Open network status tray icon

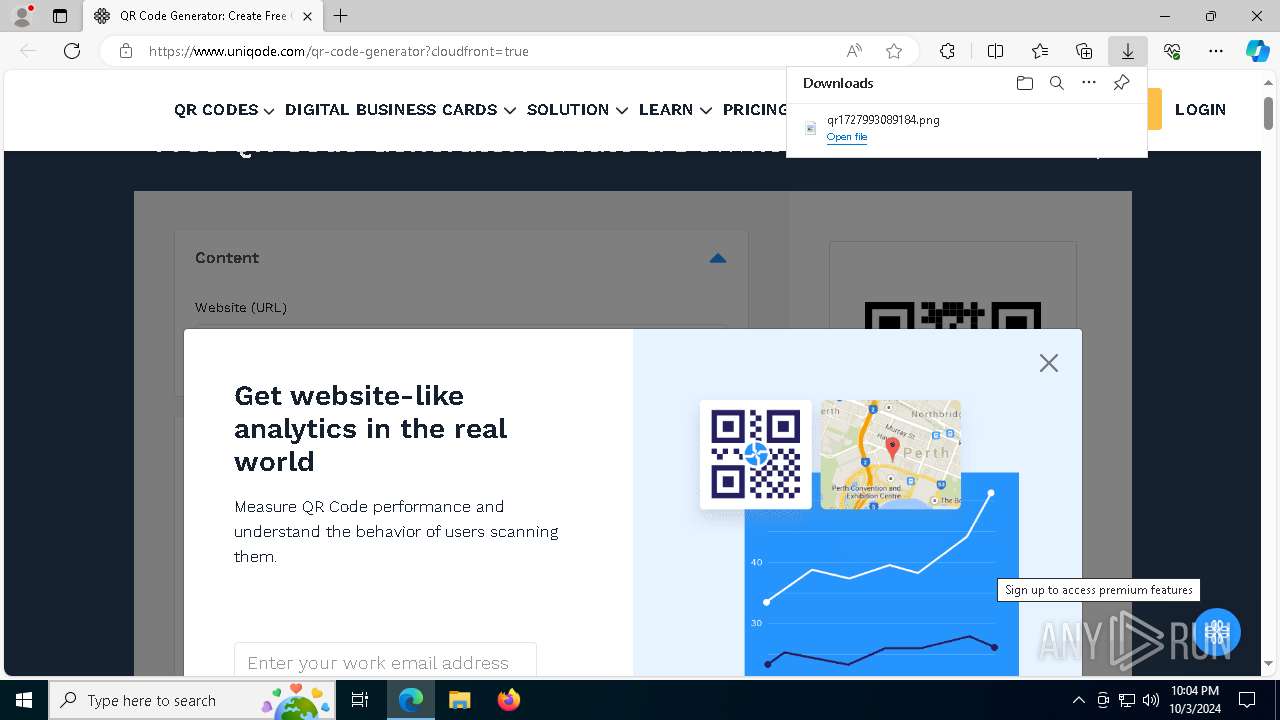click(x=1127, y=700)
